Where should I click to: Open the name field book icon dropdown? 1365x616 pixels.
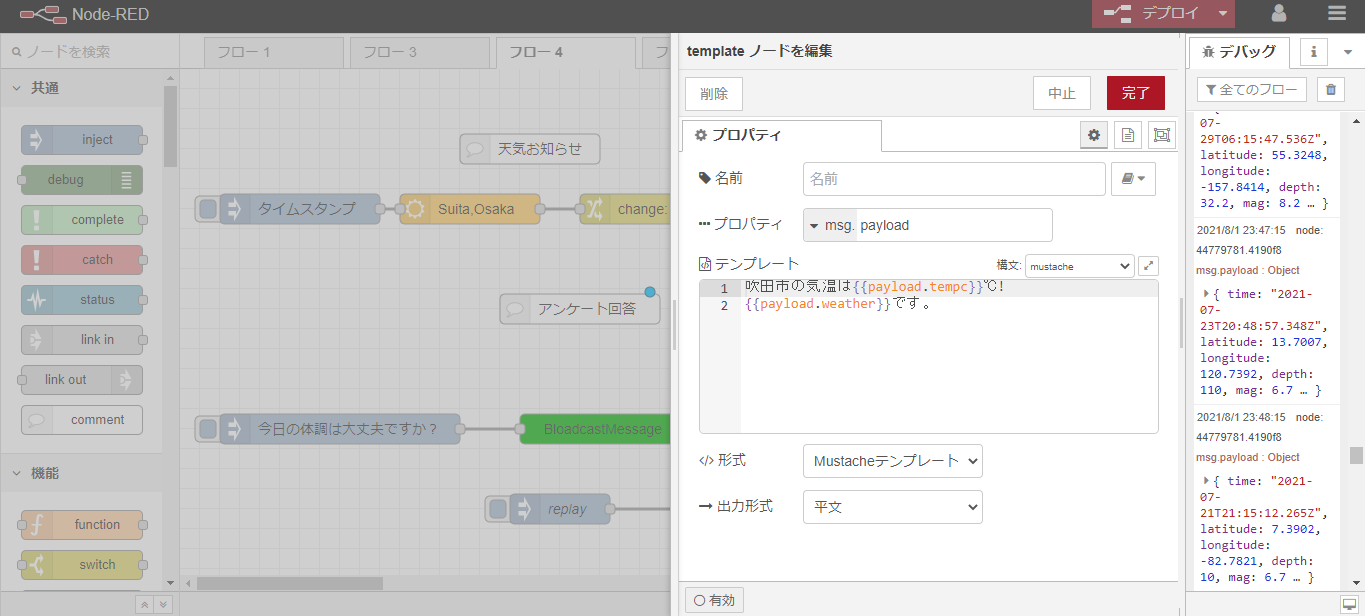coord(1133,179)
